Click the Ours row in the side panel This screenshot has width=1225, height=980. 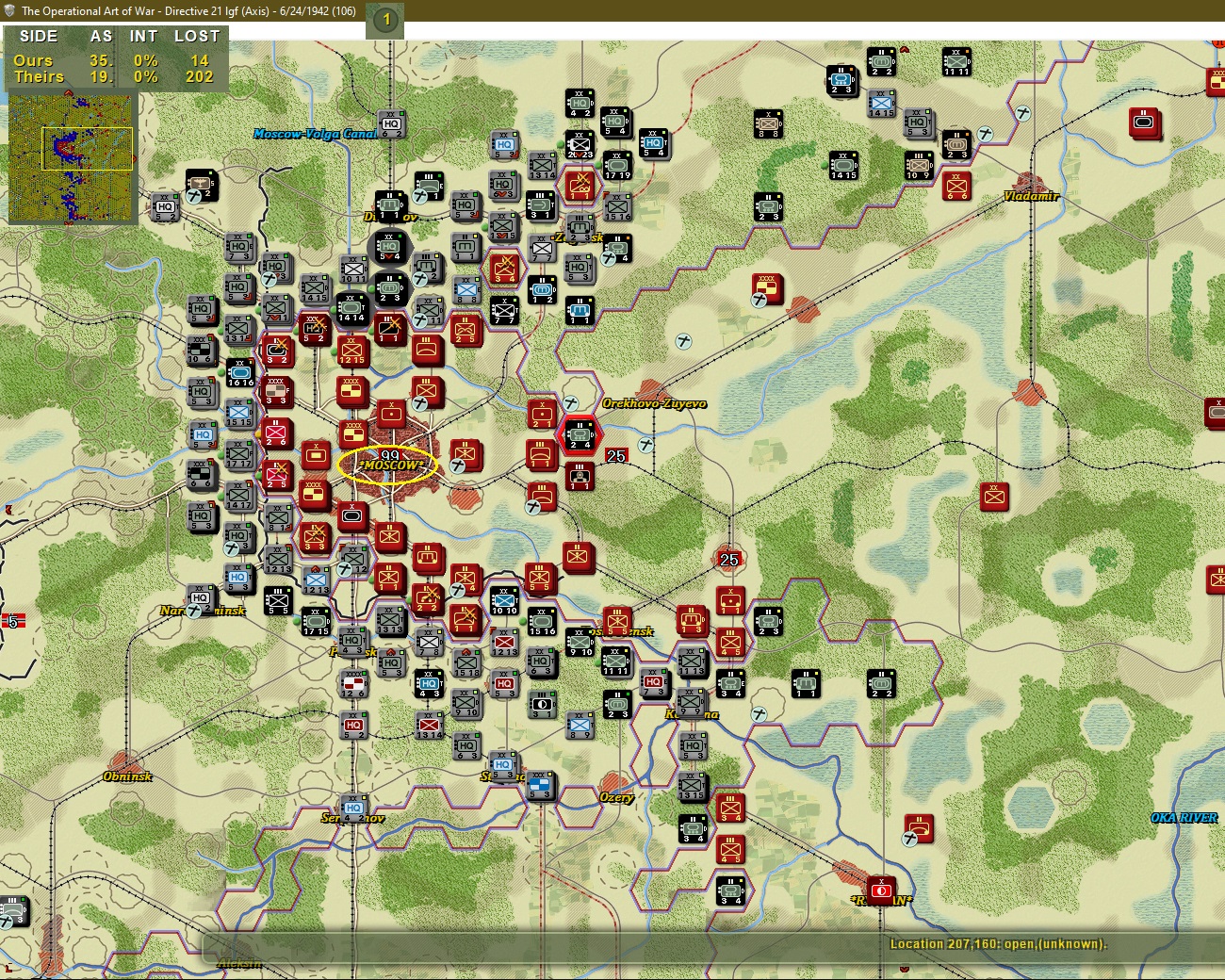point(115,60)
